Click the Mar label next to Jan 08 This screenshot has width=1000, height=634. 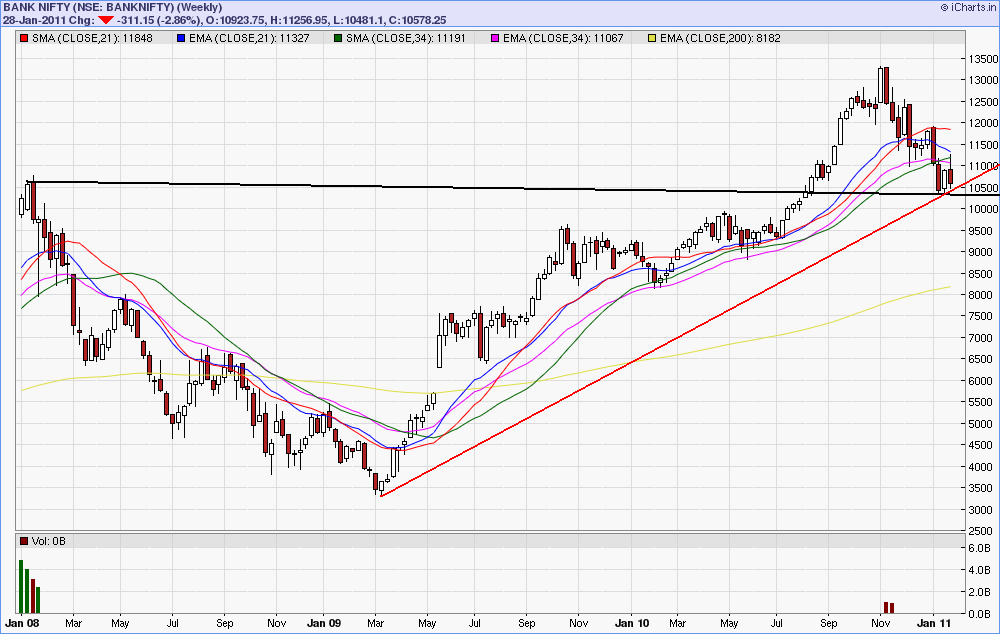[73, 623]
